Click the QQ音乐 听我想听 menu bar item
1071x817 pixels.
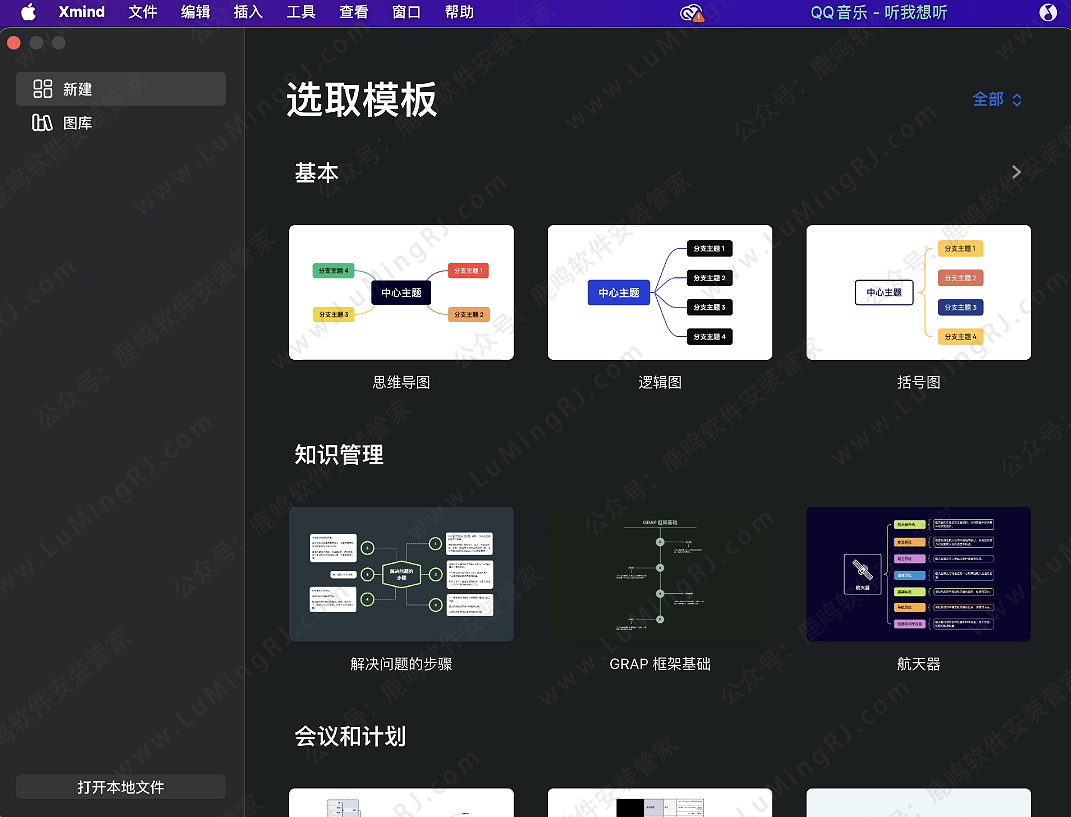[x=879, y=13]
